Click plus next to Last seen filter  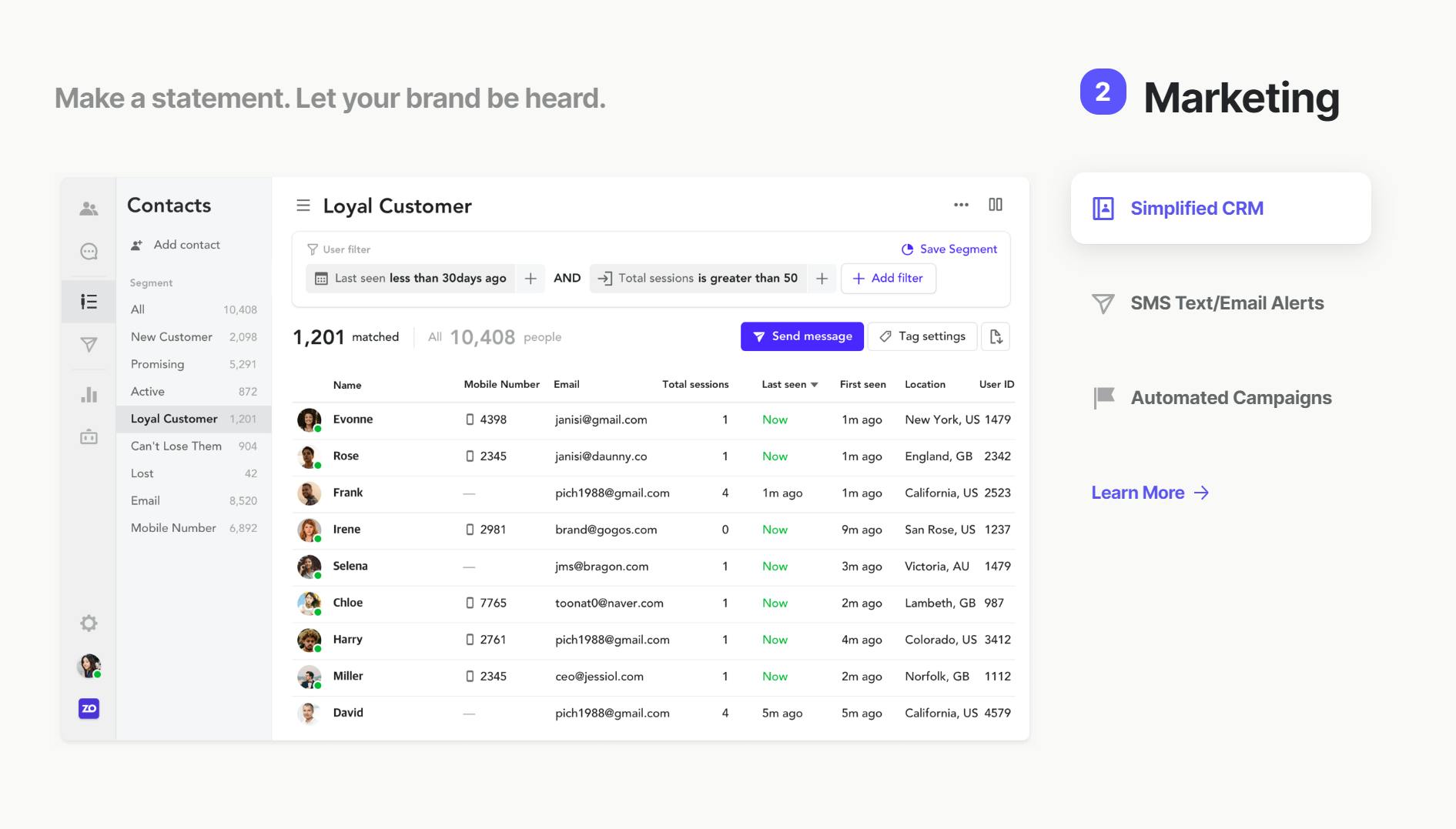pyautogui.click(x=531, y=279)
